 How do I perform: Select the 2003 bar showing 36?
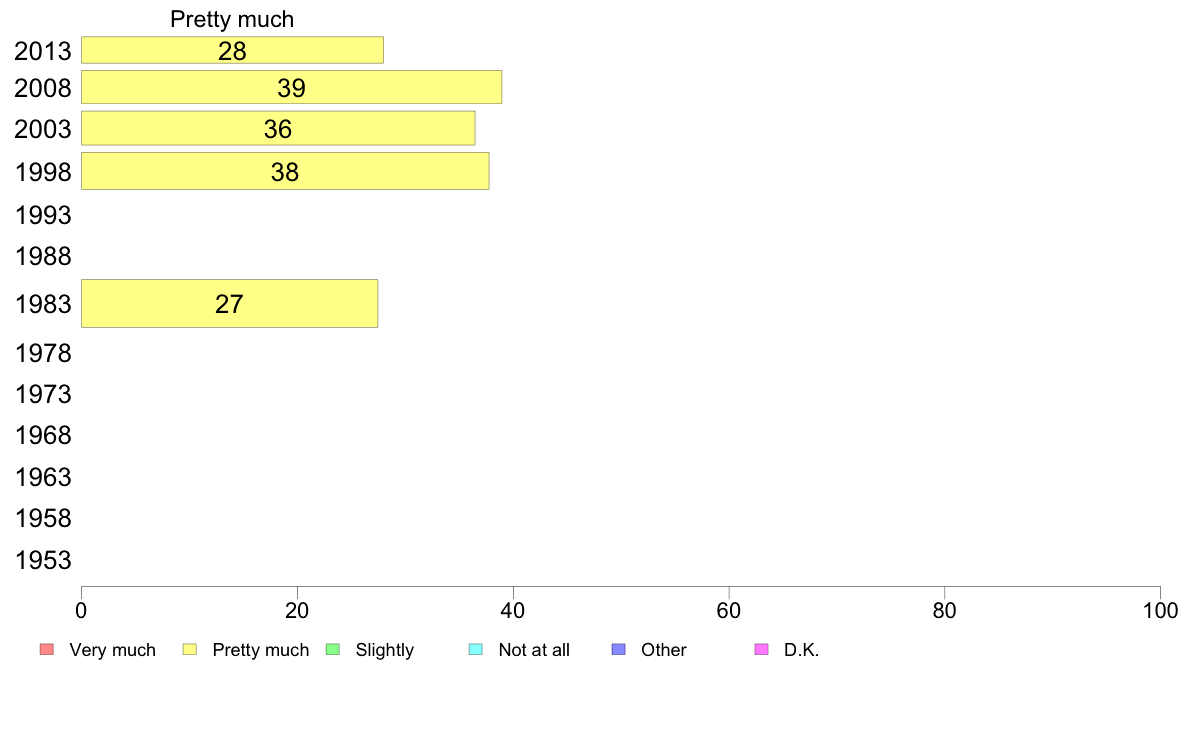[x=278, y=128]
